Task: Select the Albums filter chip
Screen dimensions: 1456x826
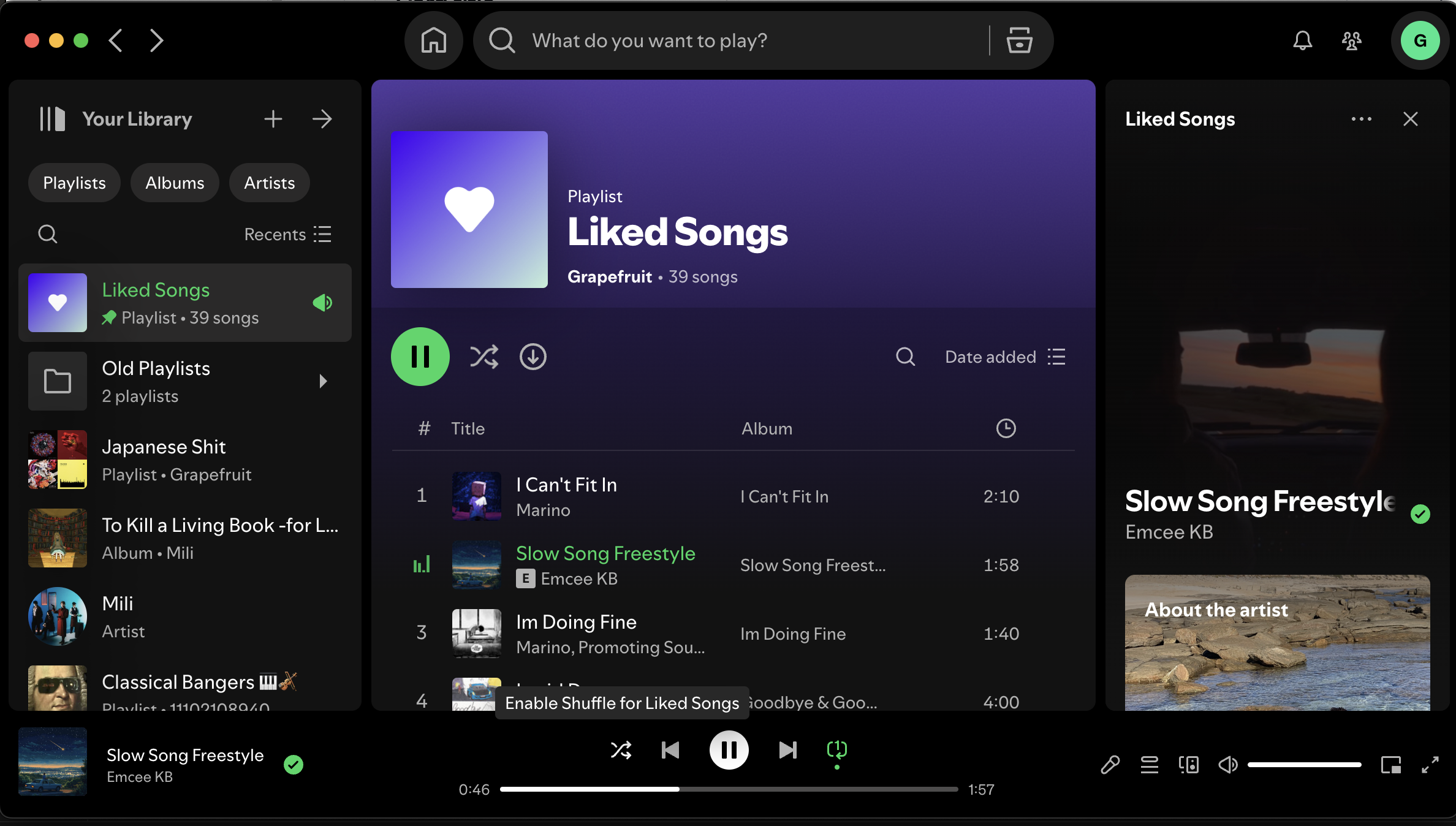Action: click(175, 183)
